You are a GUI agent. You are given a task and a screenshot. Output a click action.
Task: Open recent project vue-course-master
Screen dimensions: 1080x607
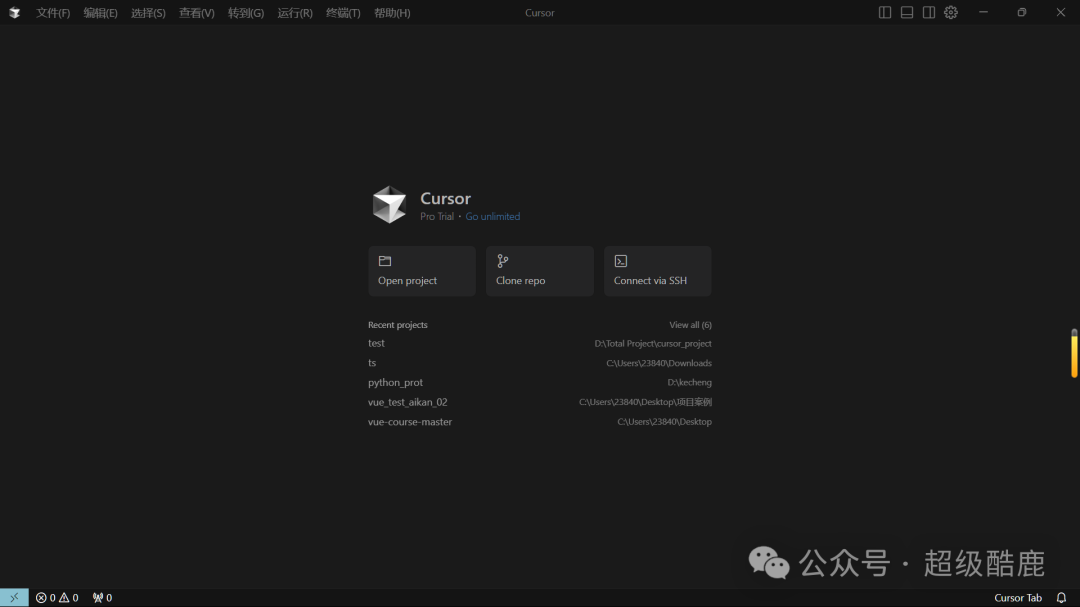410,422
